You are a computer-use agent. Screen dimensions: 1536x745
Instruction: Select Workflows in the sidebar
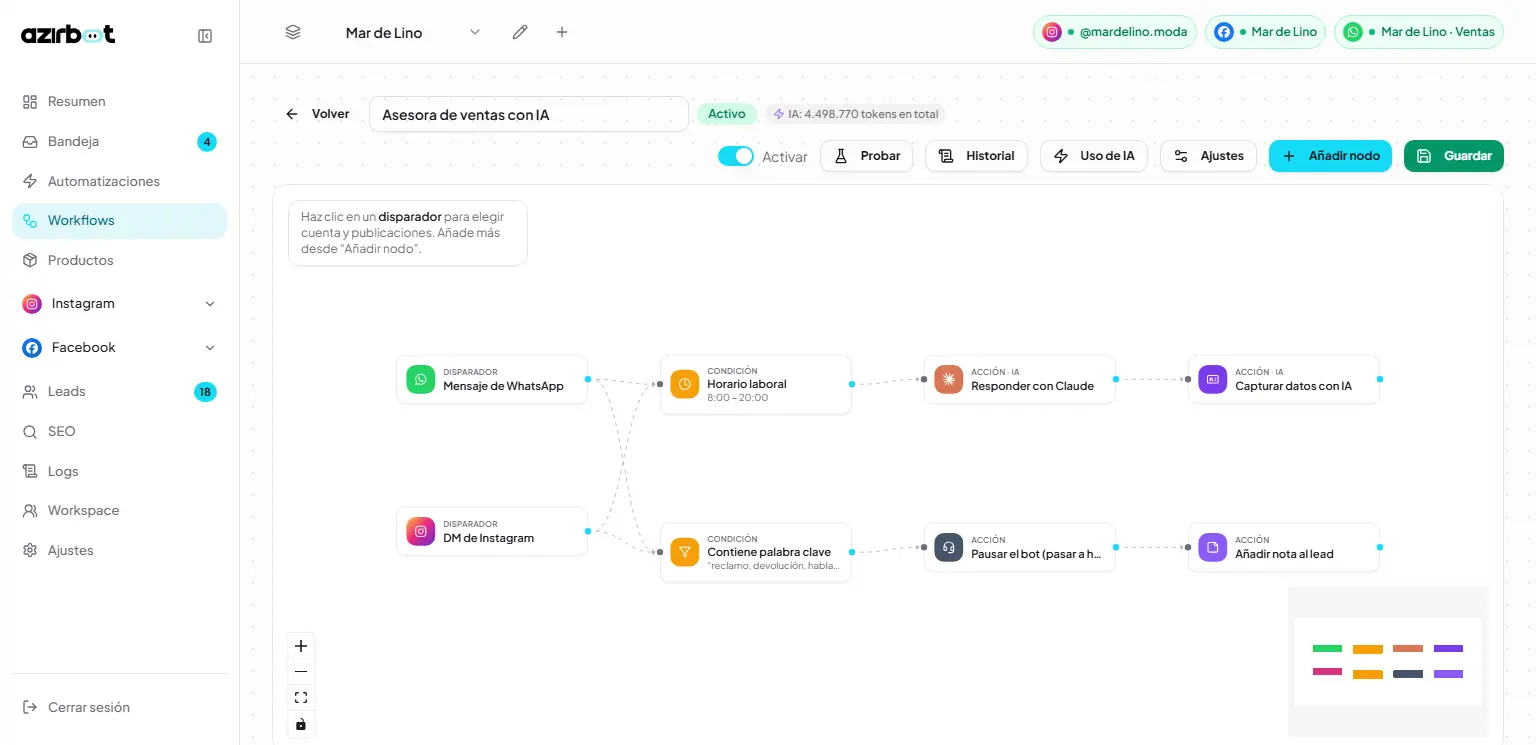(120, 221)
